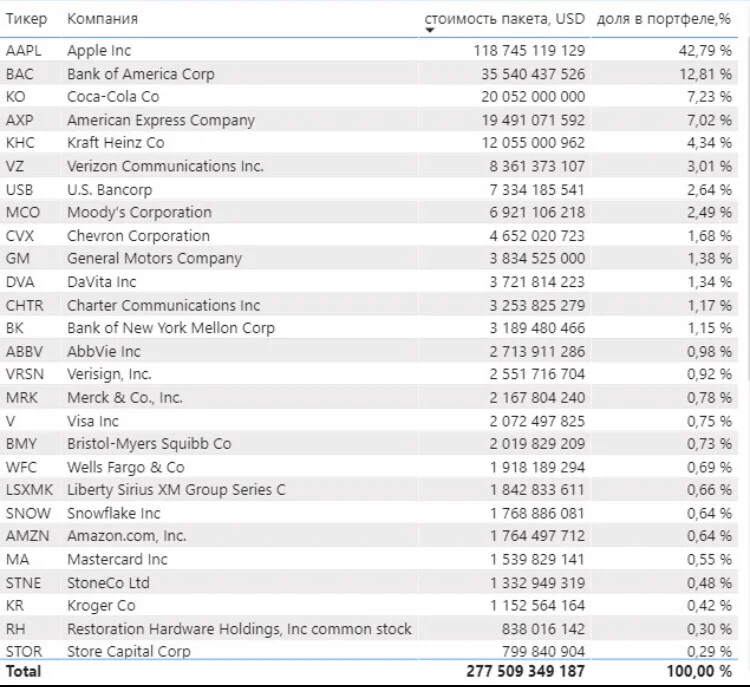Screen dimensions: 750x687
Task: Select the Kroger Co company name
Action: click(101, 606)
